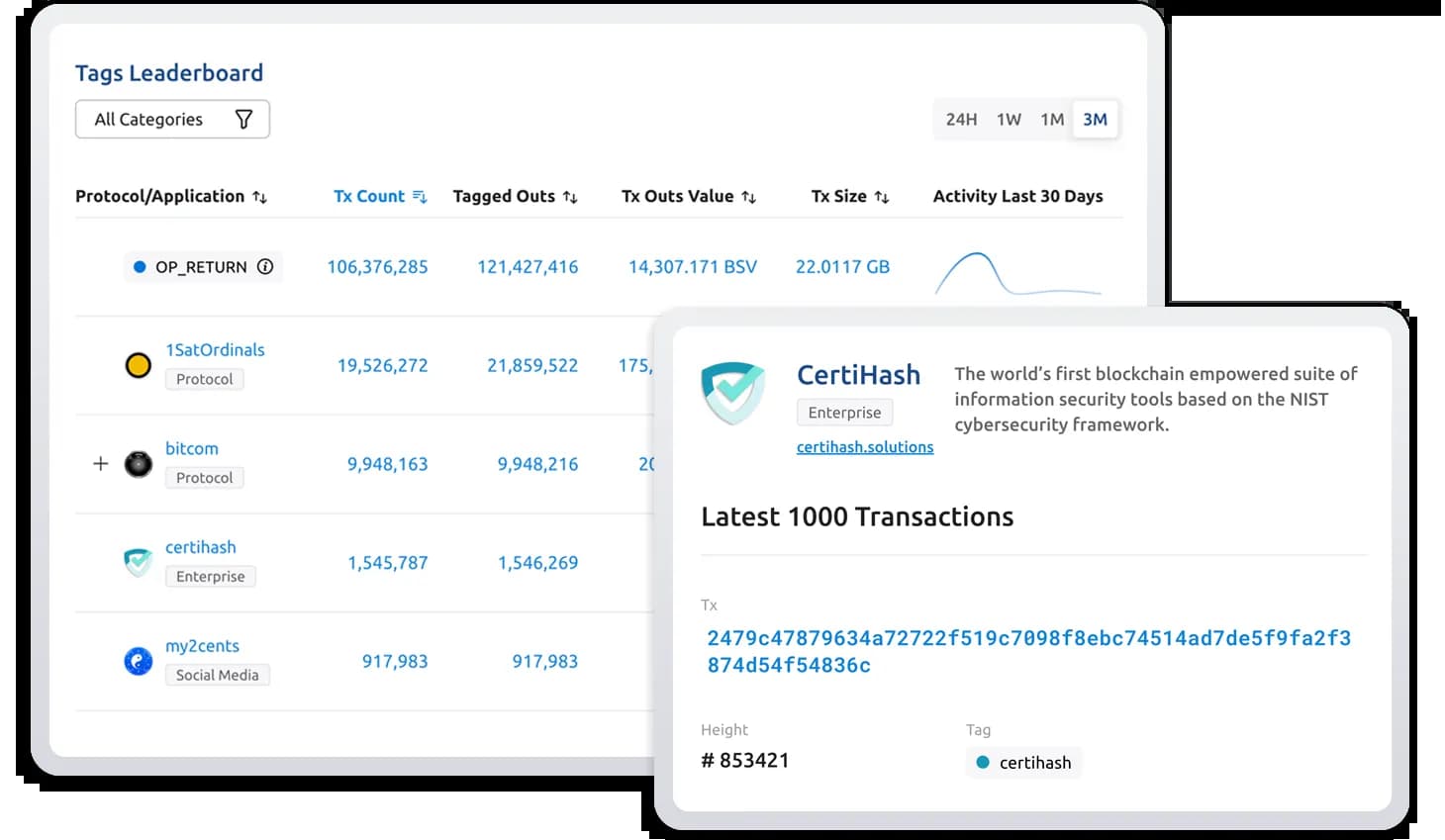Sort by Protocol/Application arrows icon
The height and width of the screenshot is (840, 1445).
[259, 197]
